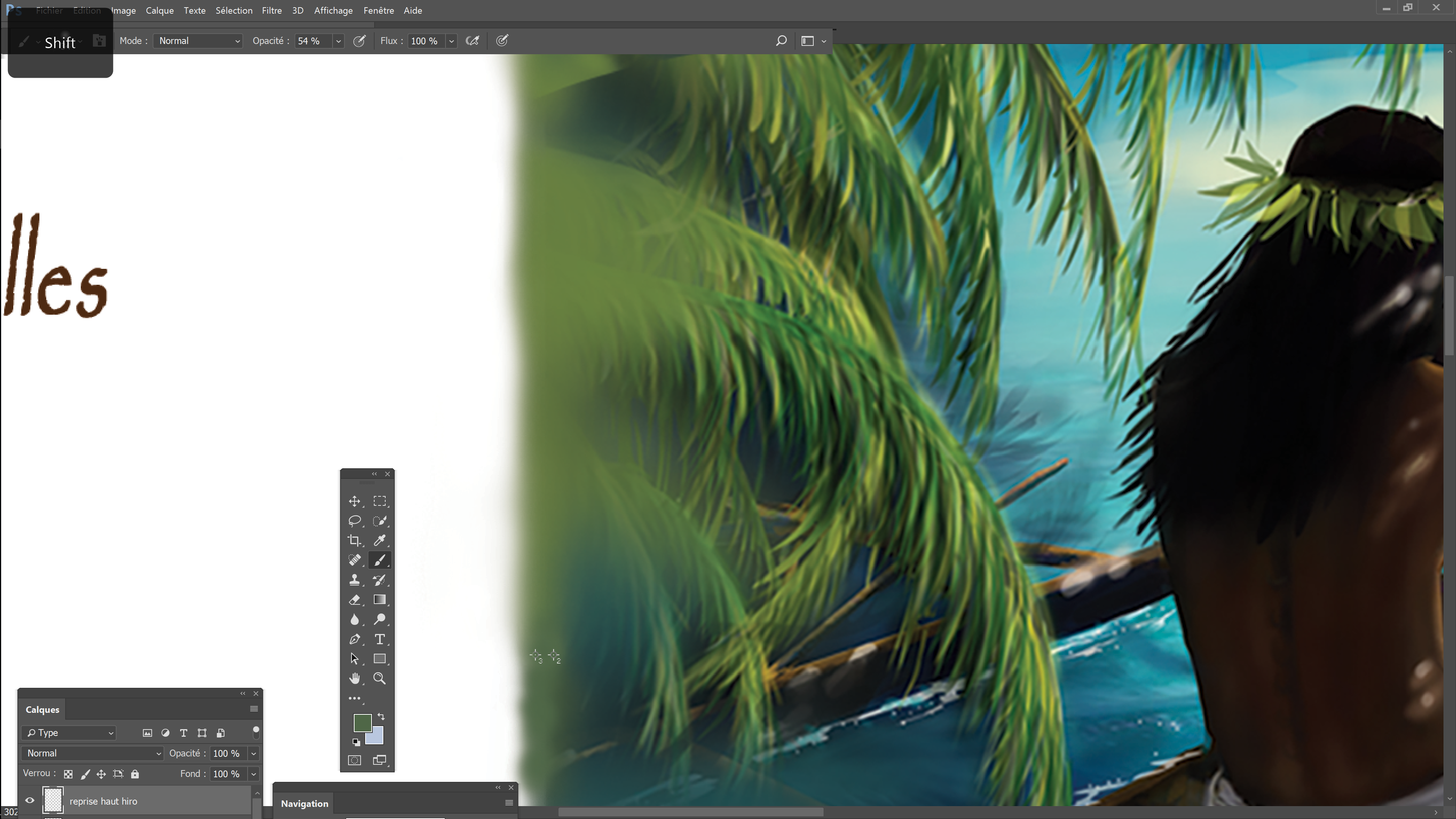The height and width of the screenshot is (819, 1456).
Task: Select the Horizontal Type tool
Action: [x=379, y=639]
